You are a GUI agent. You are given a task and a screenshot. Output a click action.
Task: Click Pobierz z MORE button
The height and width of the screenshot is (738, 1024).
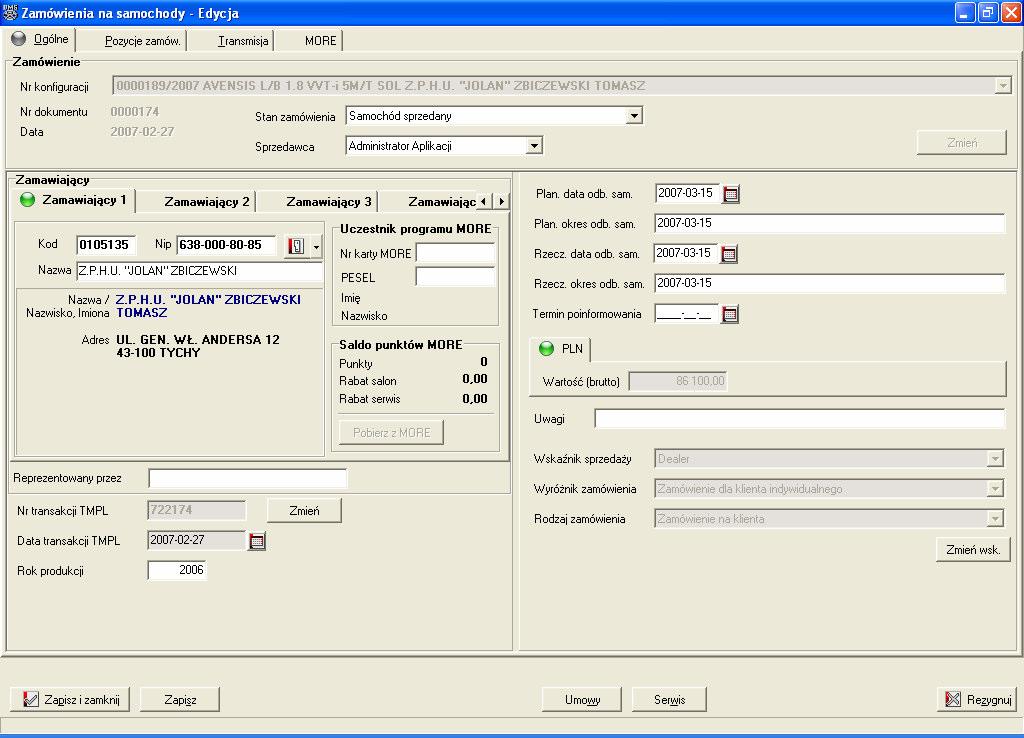[x=391, y=432]
